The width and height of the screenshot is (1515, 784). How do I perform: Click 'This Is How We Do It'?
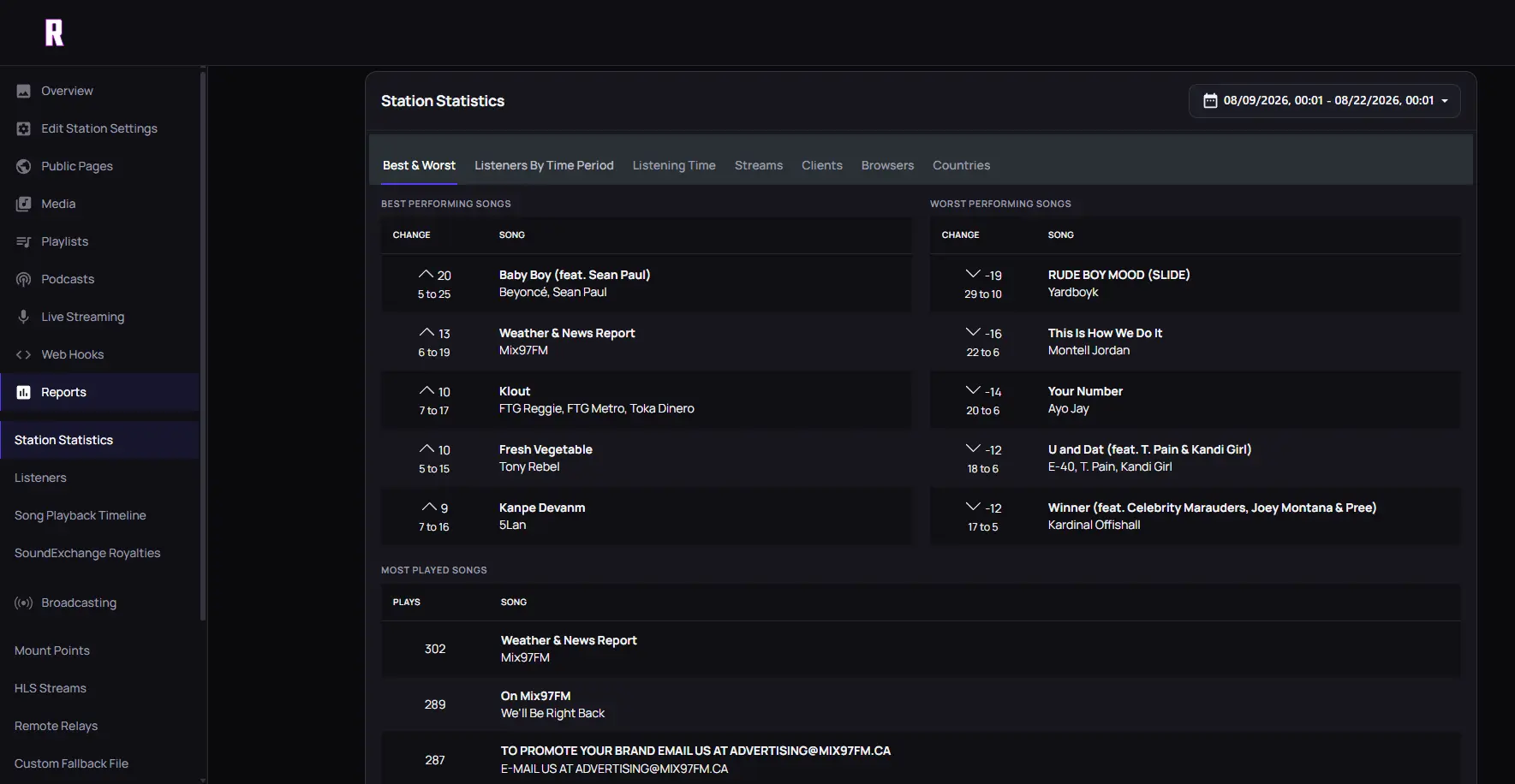[x=1105, y=333]
